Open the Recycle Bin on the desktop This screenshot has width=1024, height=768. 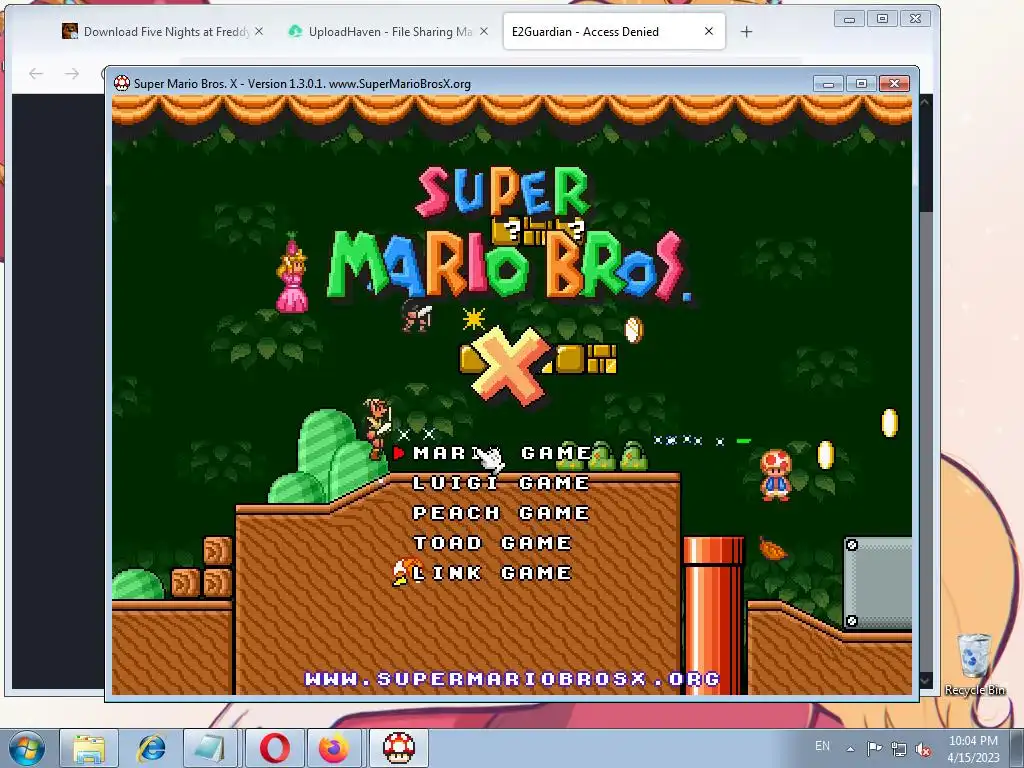coord(974,664)
